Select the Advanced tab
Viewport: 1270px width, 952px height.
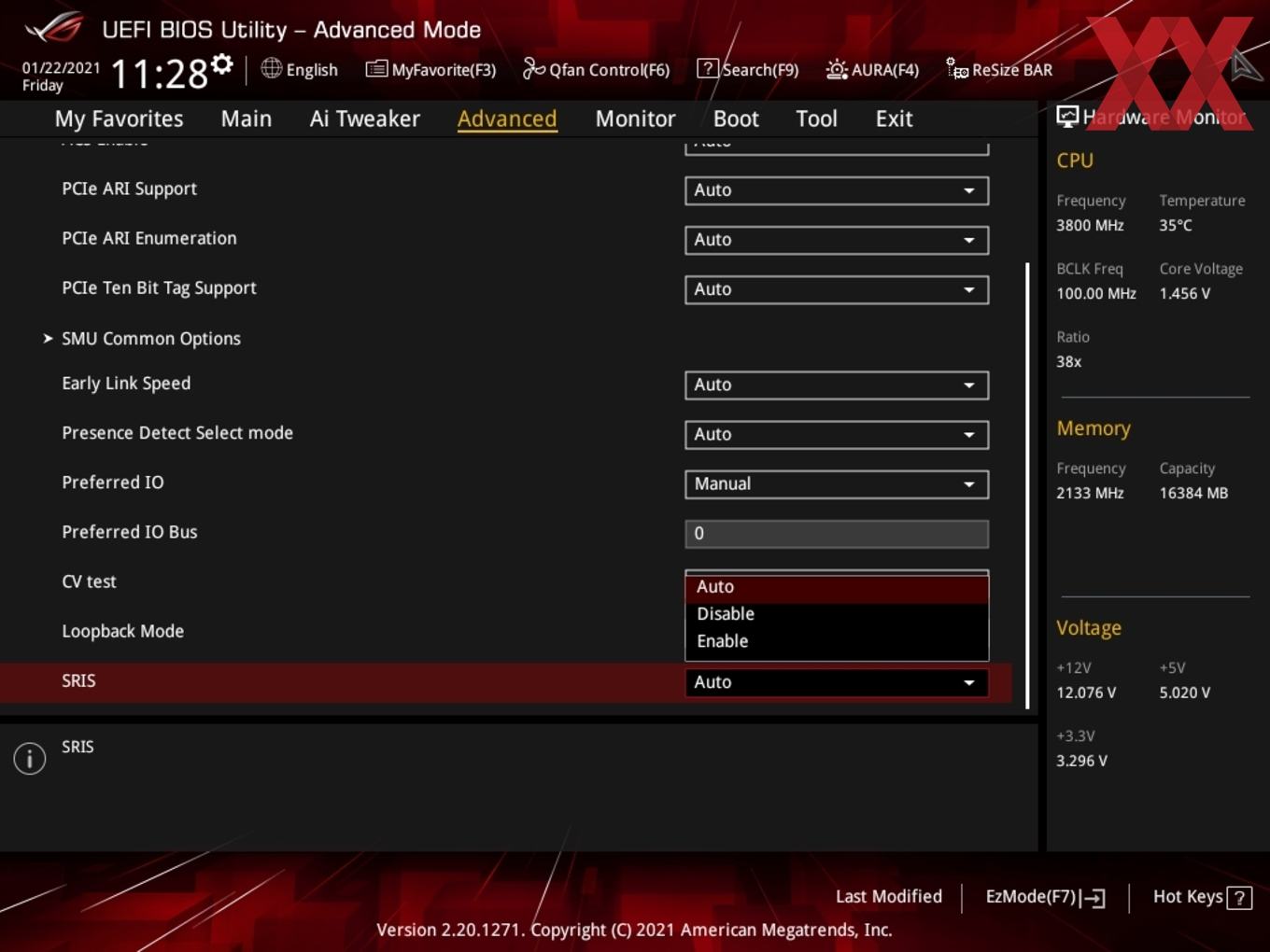tap(507, 119)
